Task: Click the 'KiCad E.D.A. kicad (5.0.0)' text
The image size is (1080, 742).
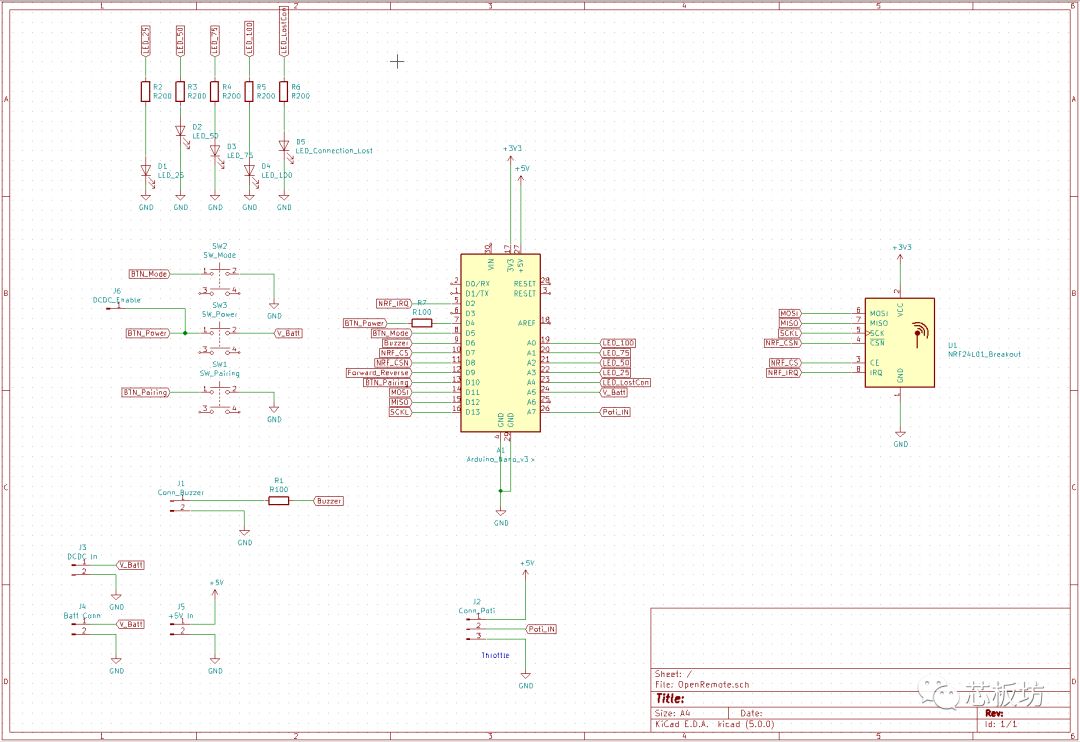Action: [x=714, y=725]
